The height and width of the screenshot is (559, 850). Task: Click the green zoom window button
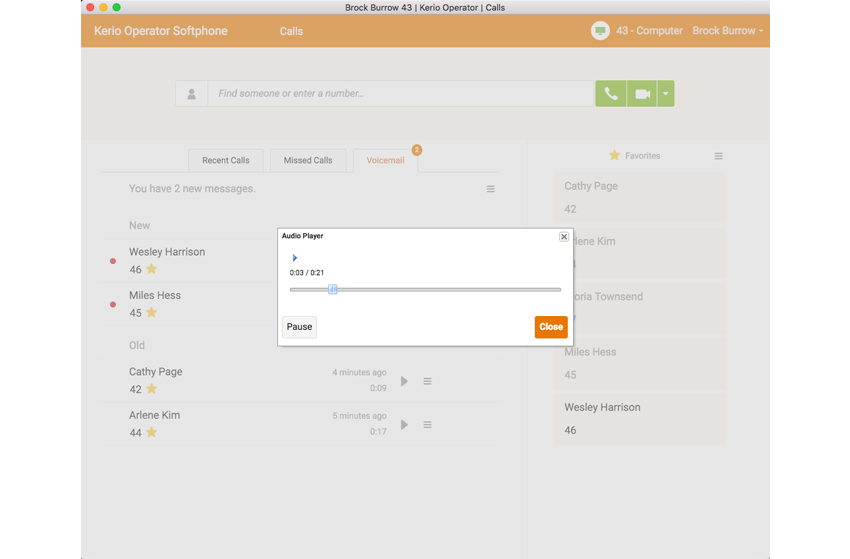pyautogui.click(x=116, y=7)
